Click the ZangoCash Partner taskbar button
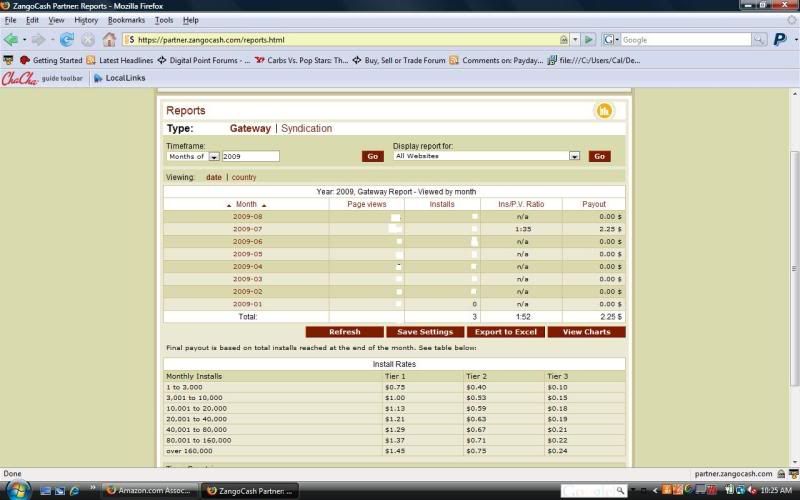 [x=250, y=491]
